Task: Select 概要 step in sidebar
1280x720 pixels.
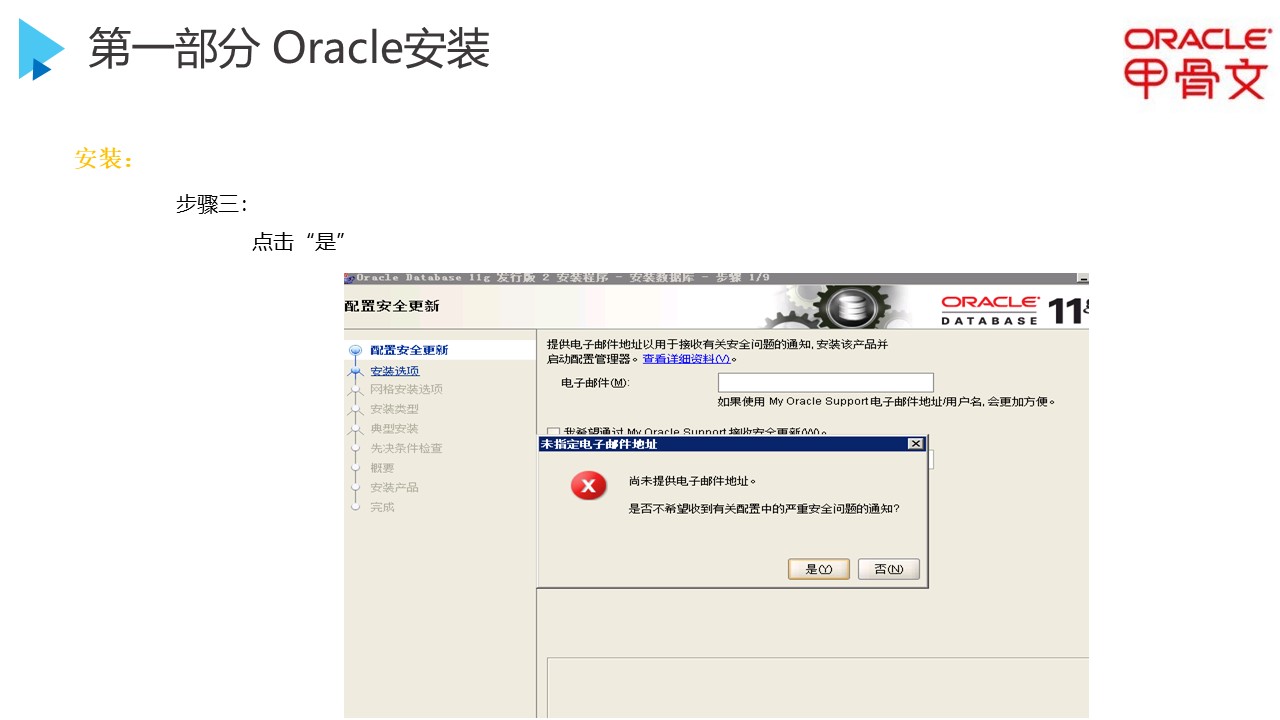Action: coord(382,468)
